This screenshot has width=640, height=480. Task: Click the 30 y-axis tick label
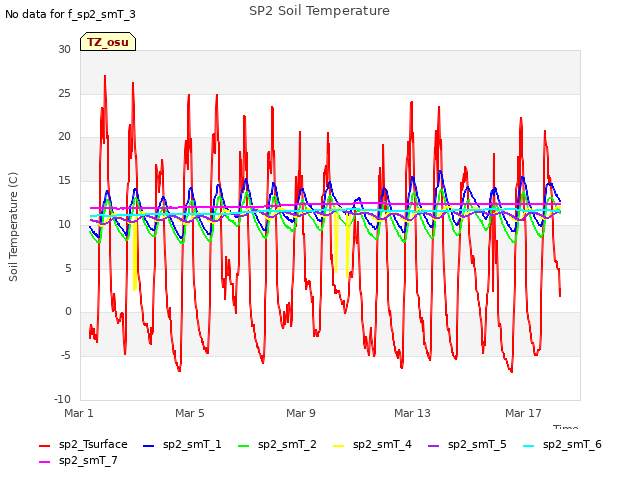click(x=64, y=49)
